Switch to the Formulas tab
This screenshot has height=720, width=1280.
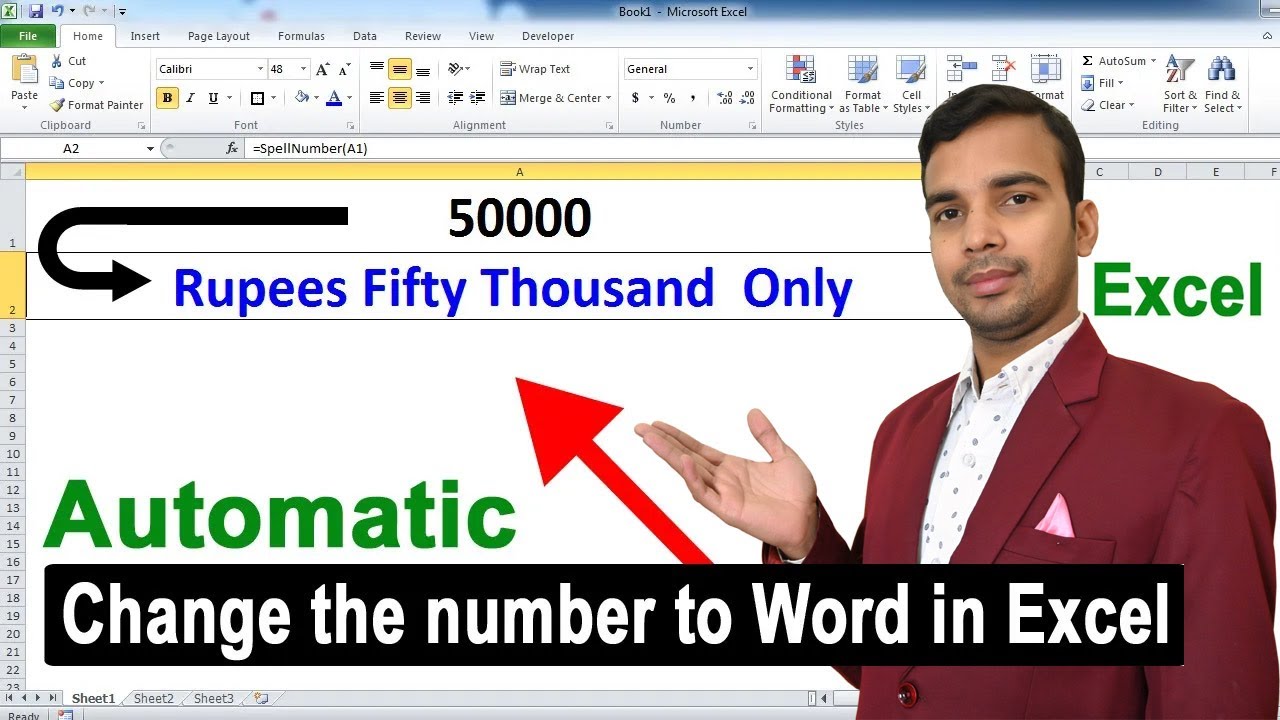(301, 36)
